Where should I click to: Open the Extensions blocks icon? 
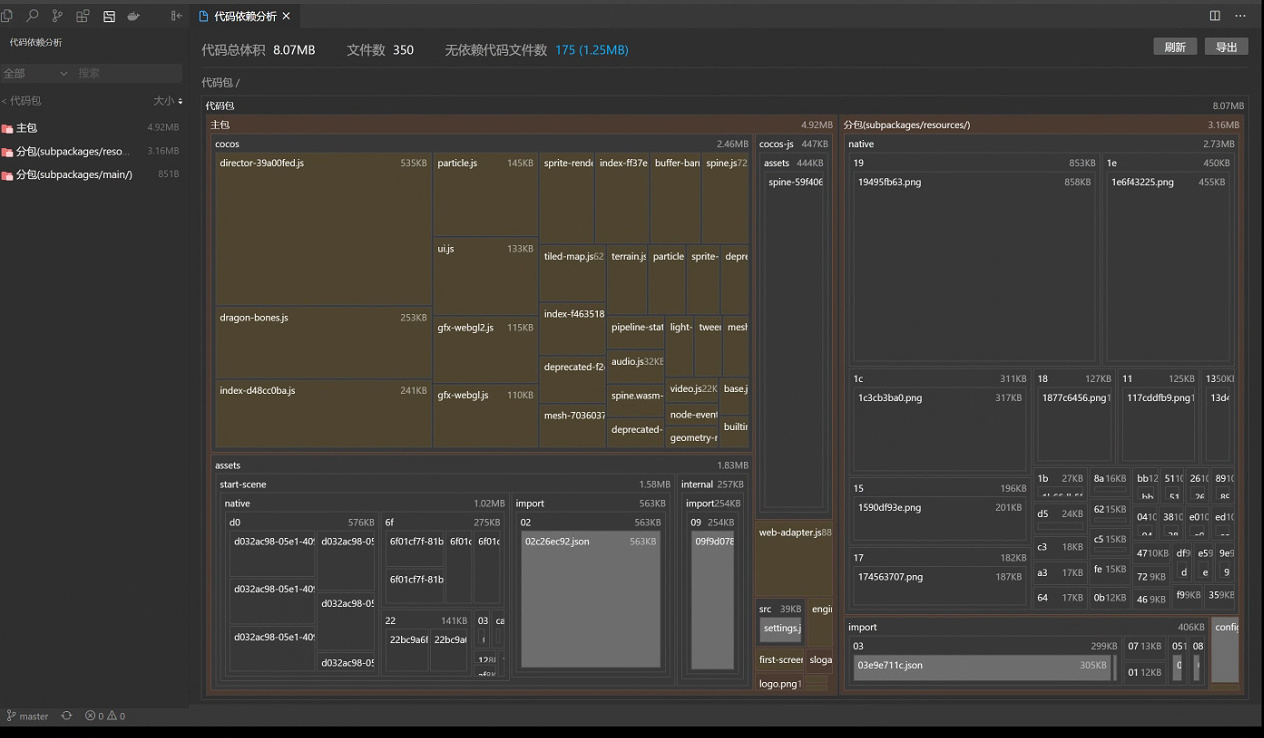coord(83,16)
